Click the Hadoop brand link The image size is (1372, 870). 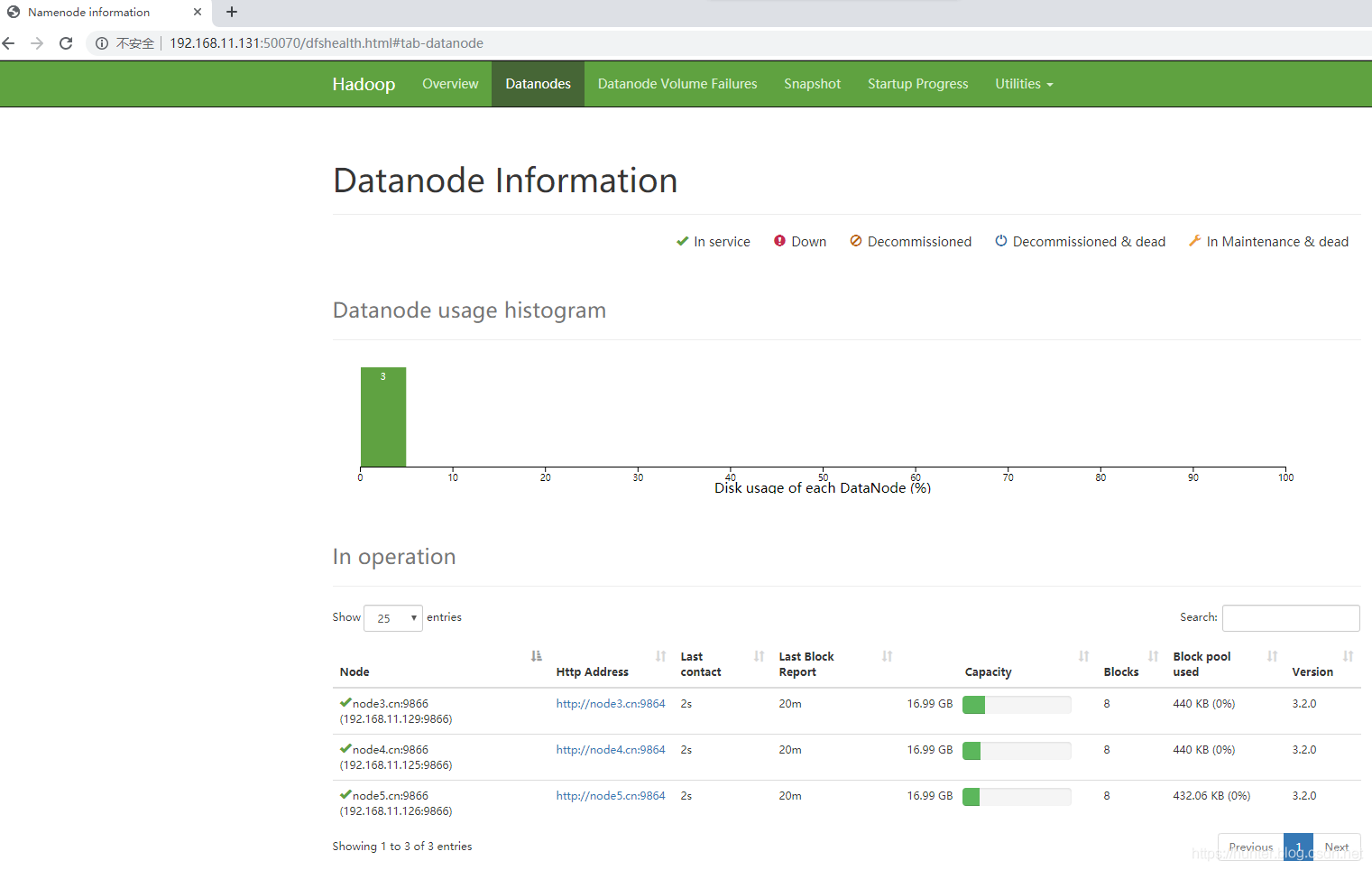(x=364, y=84)
